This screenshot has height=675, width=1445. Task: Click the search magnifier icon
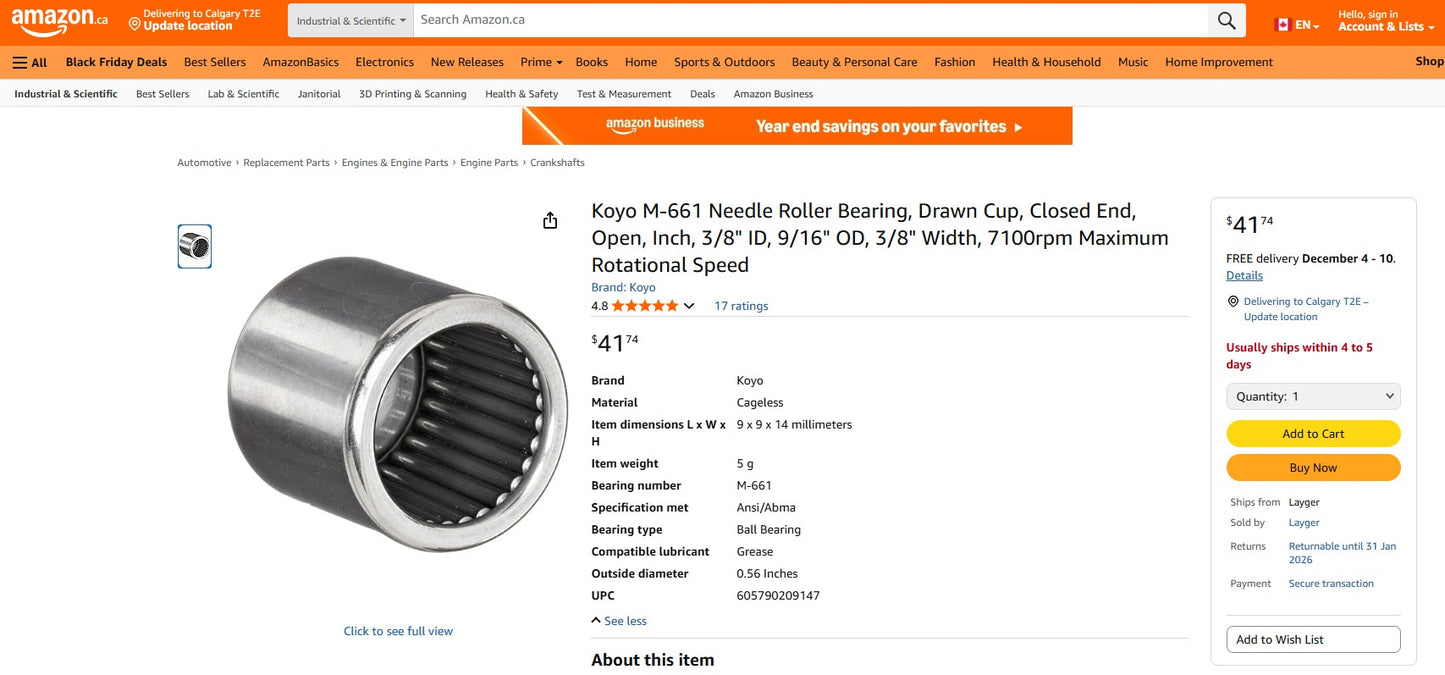(1226, 19)
